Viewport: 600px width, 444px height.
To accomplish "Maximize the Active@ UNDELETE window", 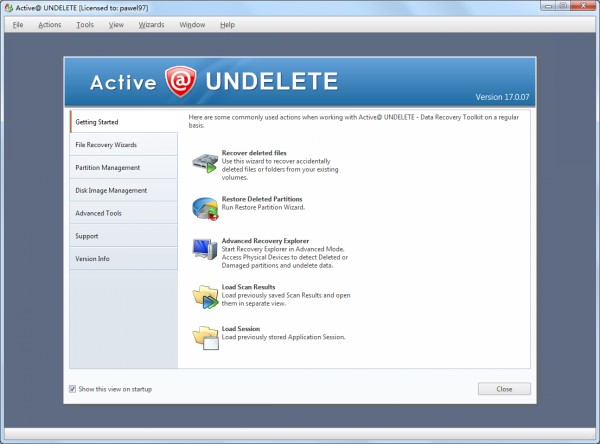I will click(562, 5).
